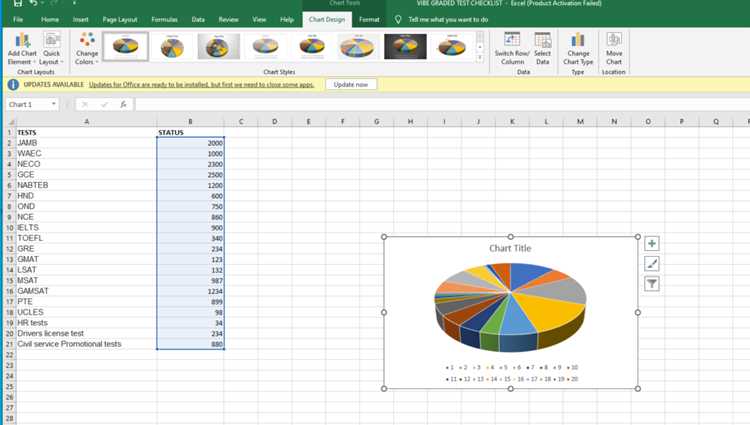Switch to the Insert tab

pyautogui.click(x=80, y=20)
